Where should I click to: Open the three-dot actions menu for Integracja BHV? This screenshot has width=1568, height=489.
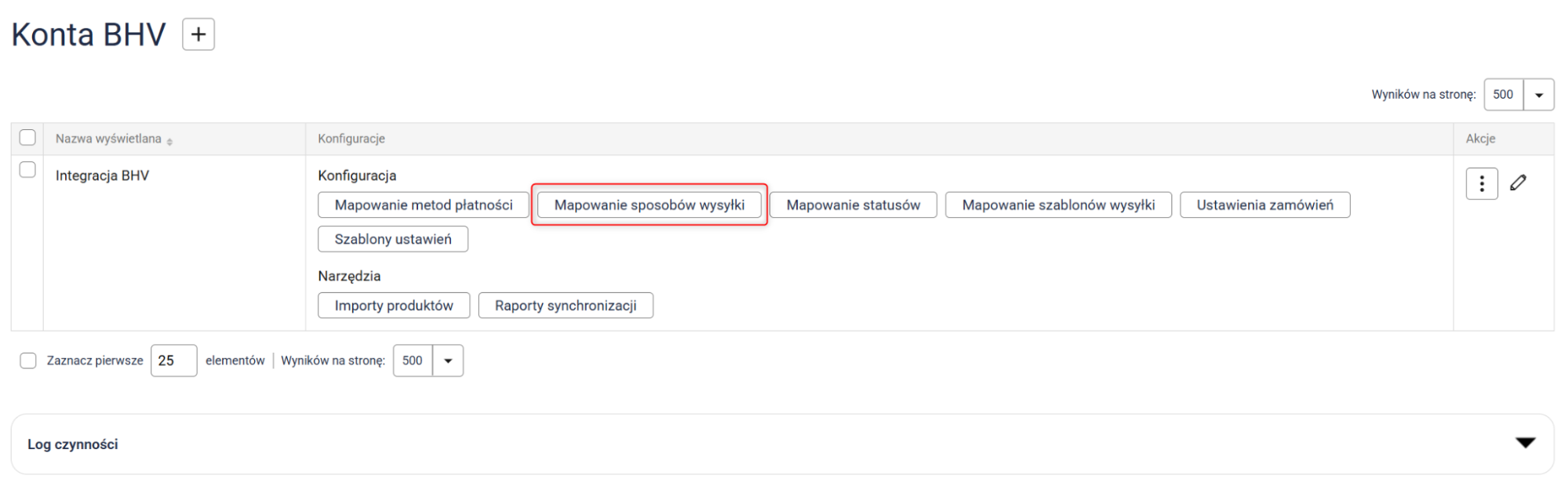pos(1481,183)
